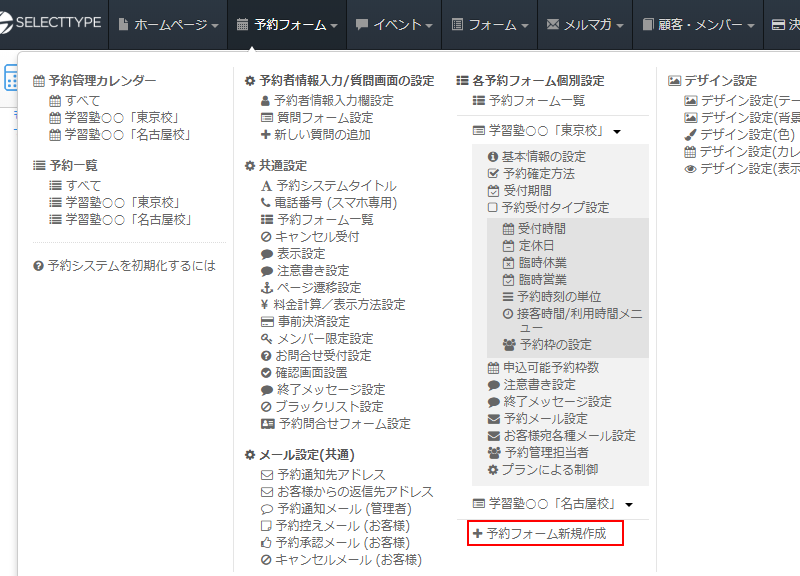Click the eye icon beside デザイン設定(表示)

point(690,169)
